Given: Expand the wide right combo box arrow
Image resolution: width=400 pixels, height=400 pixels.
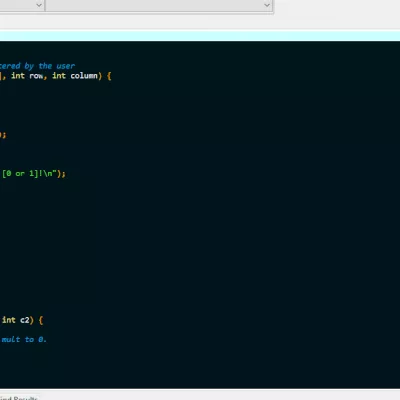Looking at the screenshot, I should pos(267,5).
